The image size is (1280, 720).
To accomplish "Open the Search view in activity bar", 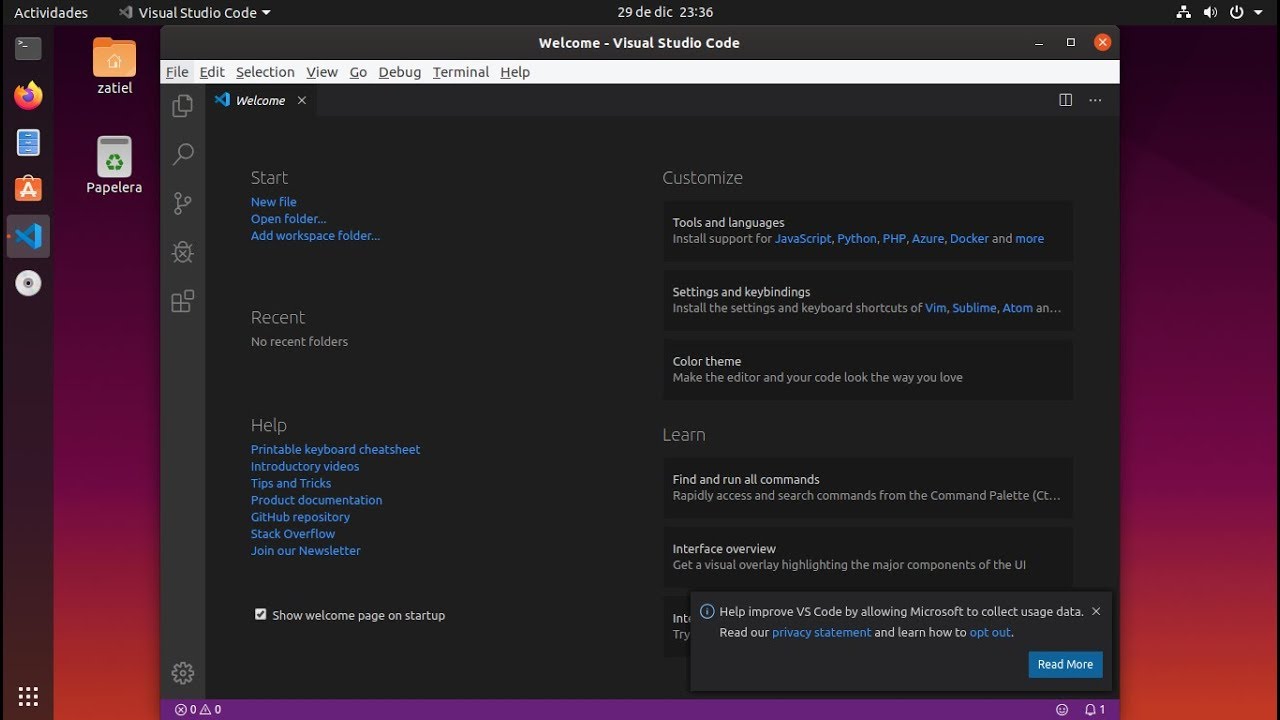I will [x=182, y=154].
